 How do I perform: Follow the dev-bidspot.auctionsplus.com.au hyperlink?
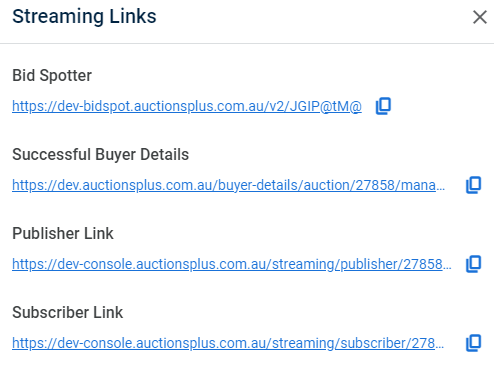(x=187, y=106)
